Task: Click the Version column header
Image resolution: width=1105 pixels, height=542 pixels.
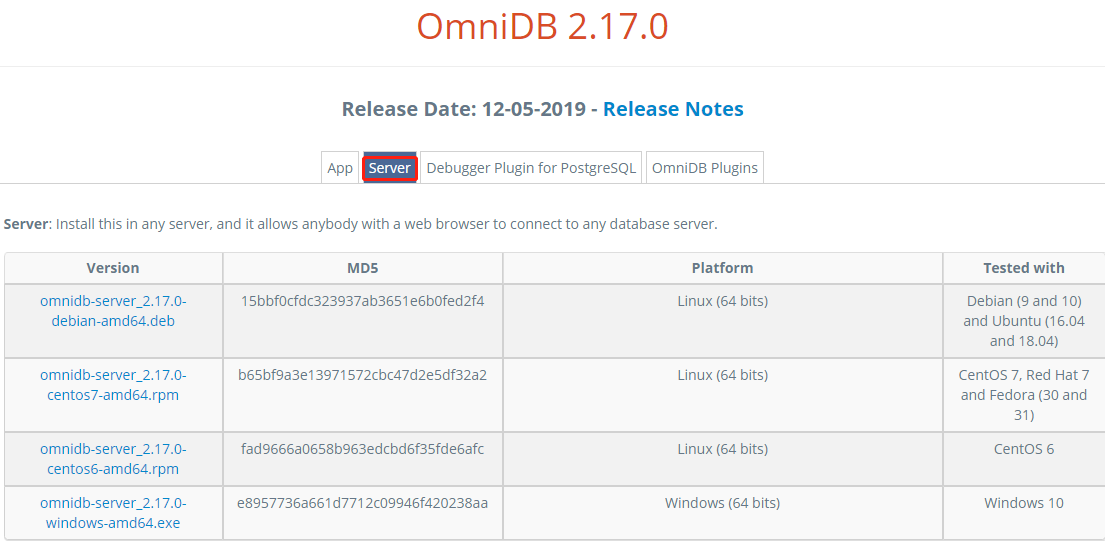Action: click(113, 268)
